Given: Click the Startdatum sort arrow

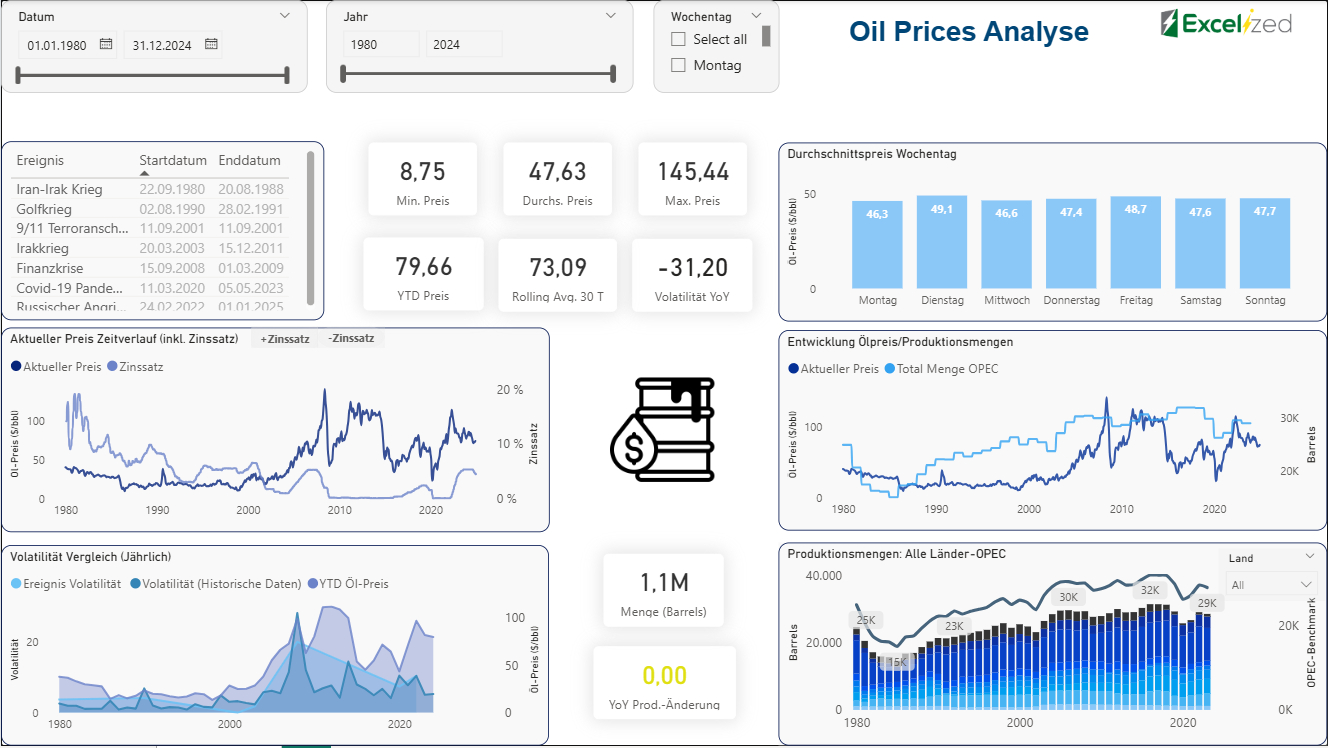Looking at the screenshot, I should click(144, 174).
